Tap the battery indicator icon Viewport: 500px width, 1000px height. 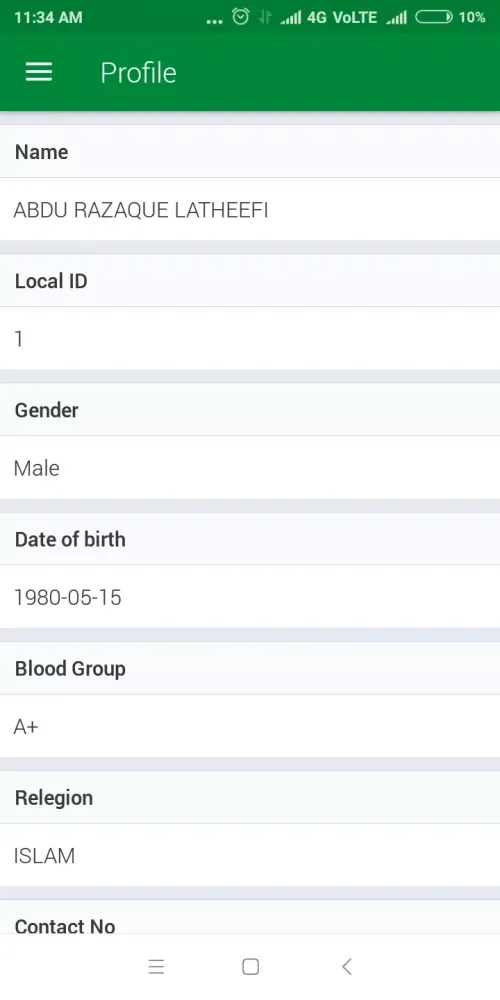click(434, 17)
